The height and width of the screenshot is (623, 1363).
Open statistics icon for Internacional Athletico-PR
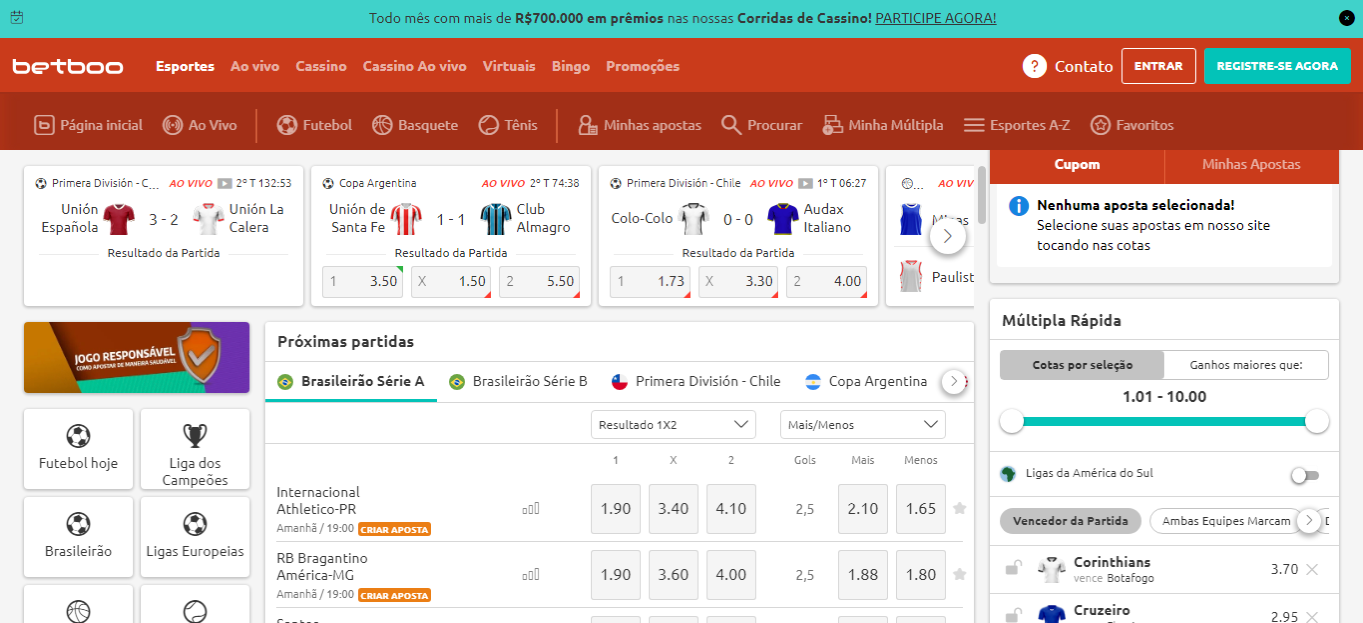pos(531,509)
